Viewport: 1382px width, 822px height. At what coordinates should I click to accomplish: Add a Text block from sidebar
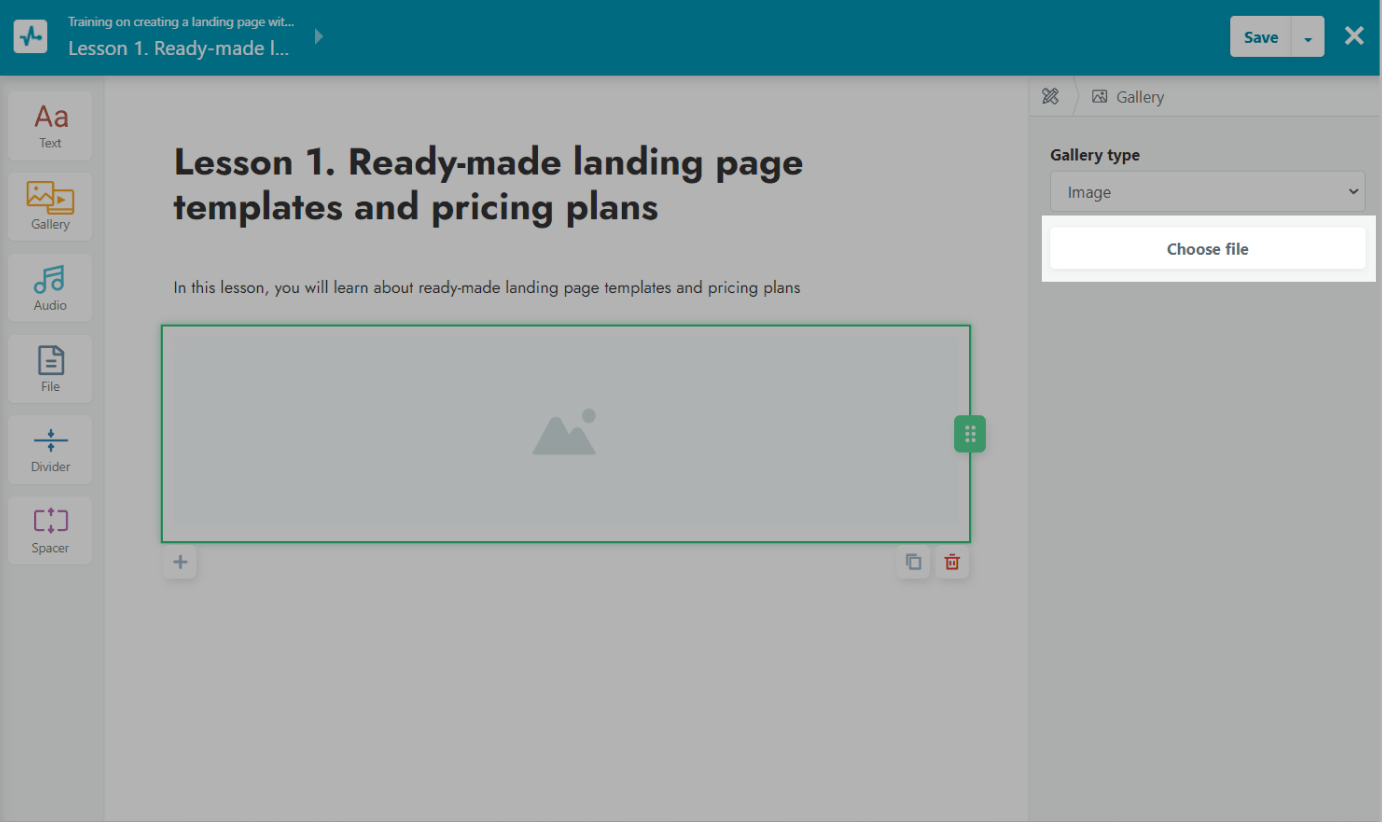click(50, 126)
